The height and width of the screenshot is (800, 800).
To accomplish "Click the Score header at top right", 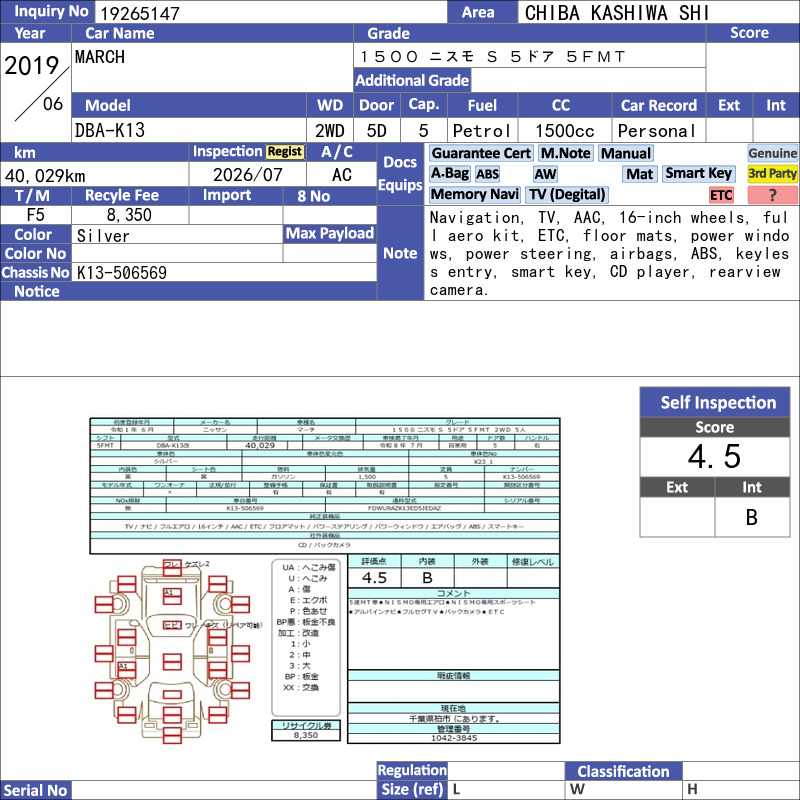I will click(x=749, y=33).
